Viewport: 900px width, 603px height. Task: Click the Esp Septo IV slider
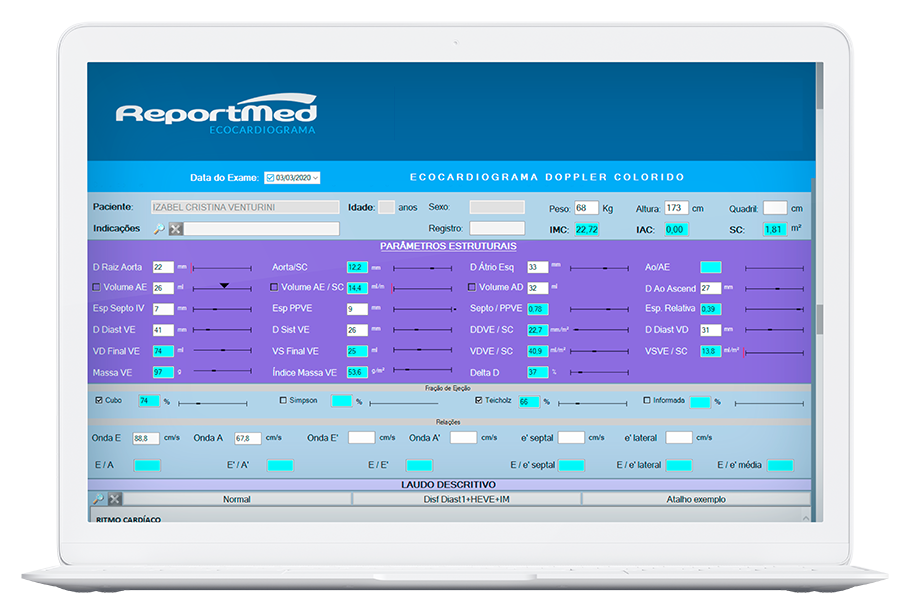(x=222, y=309)
